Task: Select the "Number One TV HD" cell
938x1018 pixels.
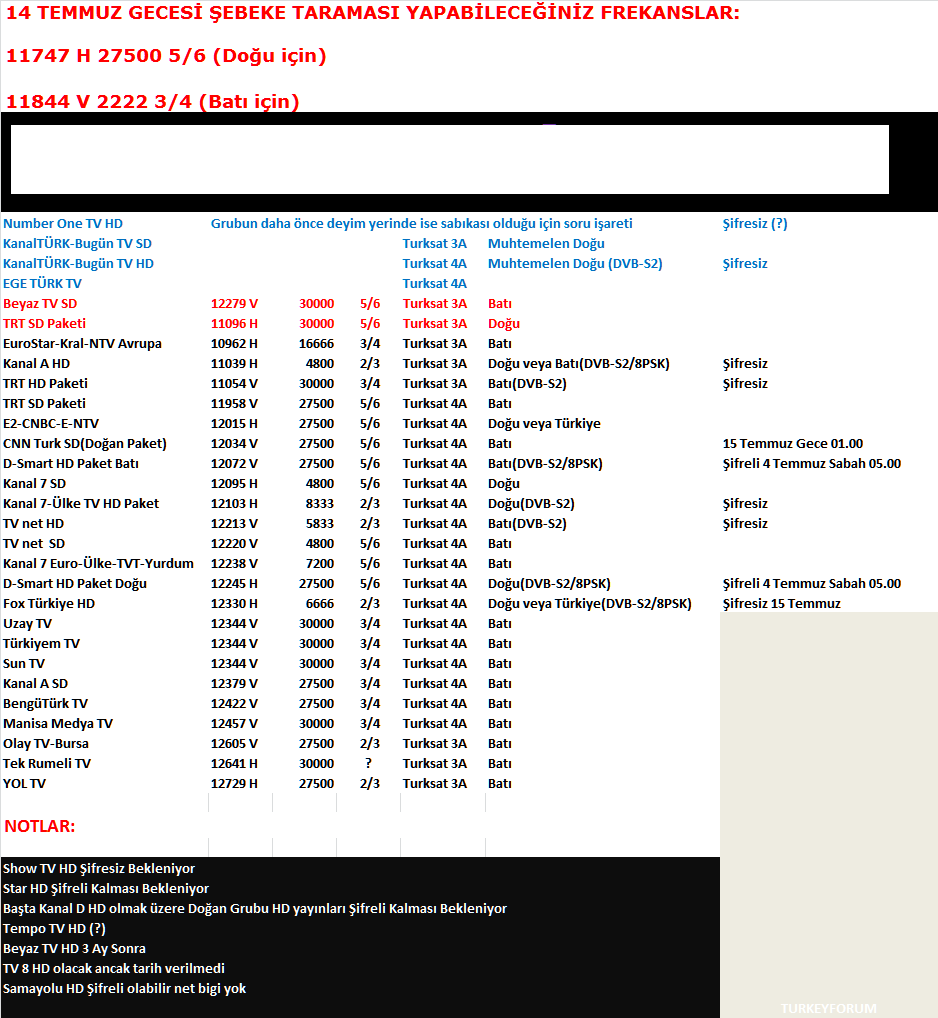Action: click(x=63, y=224)
